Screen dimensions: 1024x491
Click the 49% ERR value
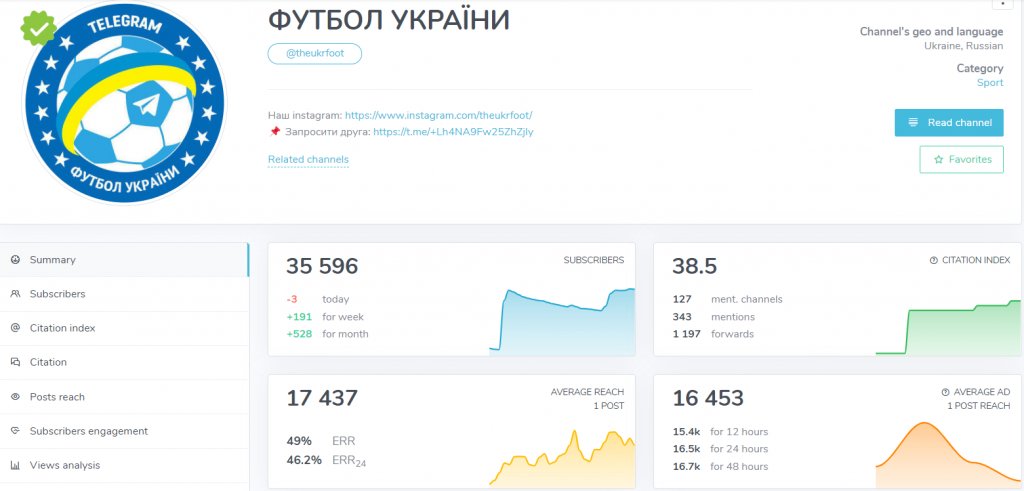click(298, 441)
